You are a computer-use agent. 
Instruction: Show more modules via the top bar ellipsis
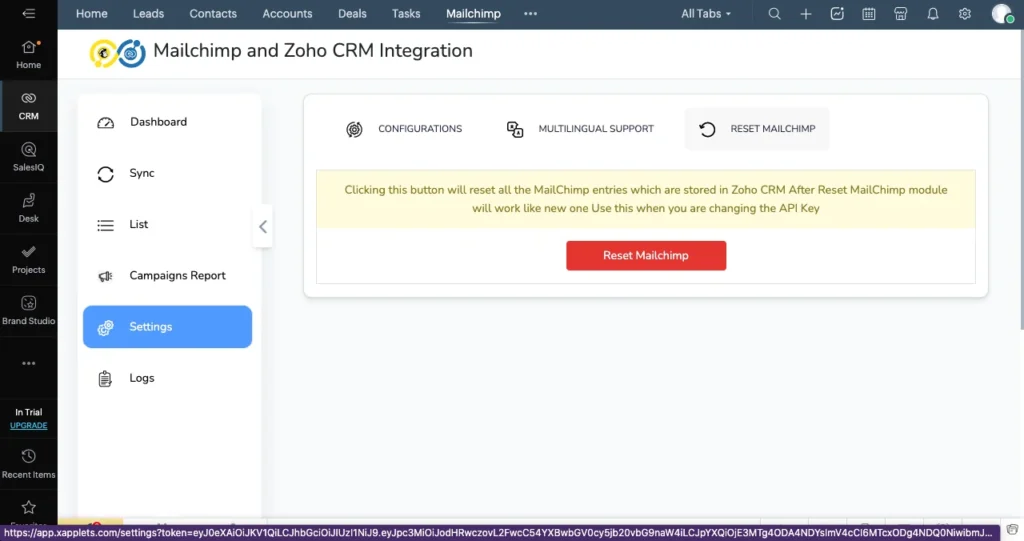click(530, 14)
